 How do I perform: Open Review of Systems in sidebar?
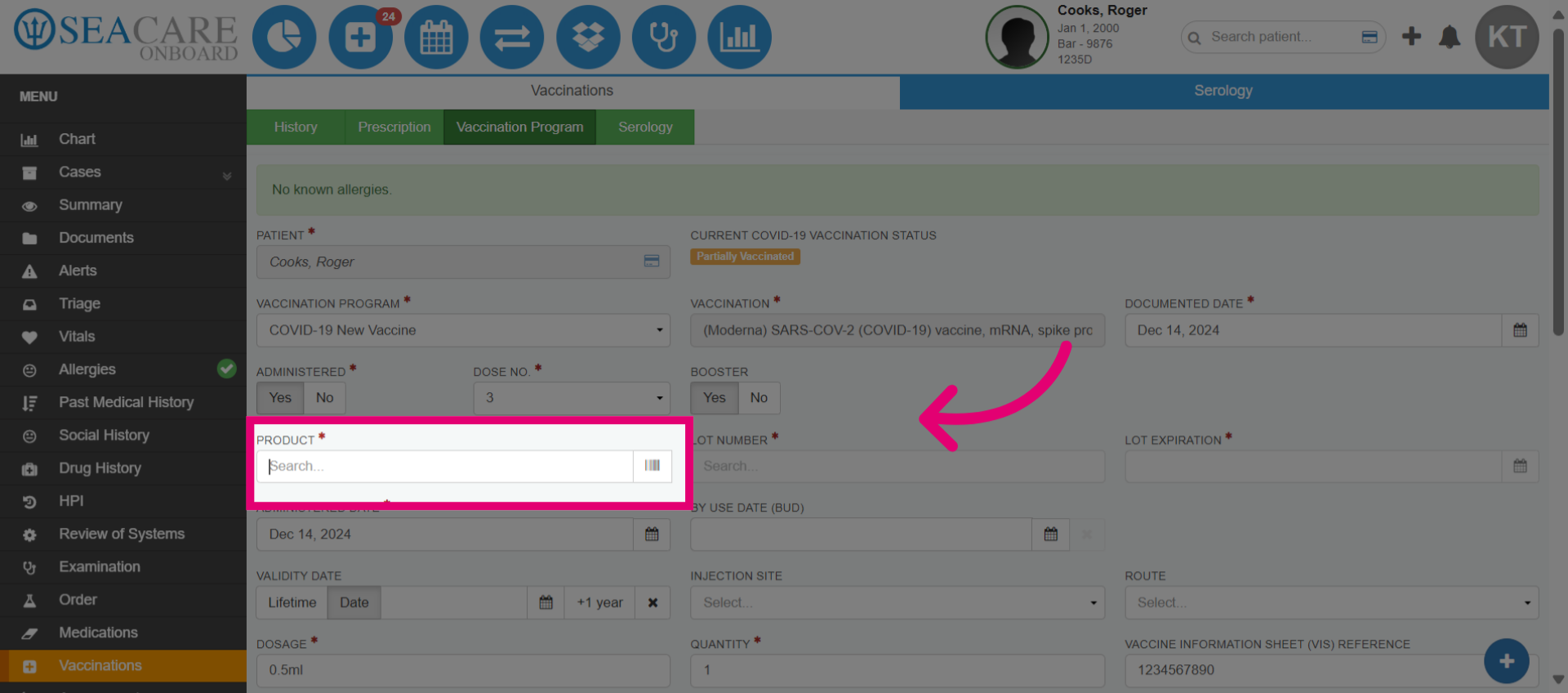[123, 534]
